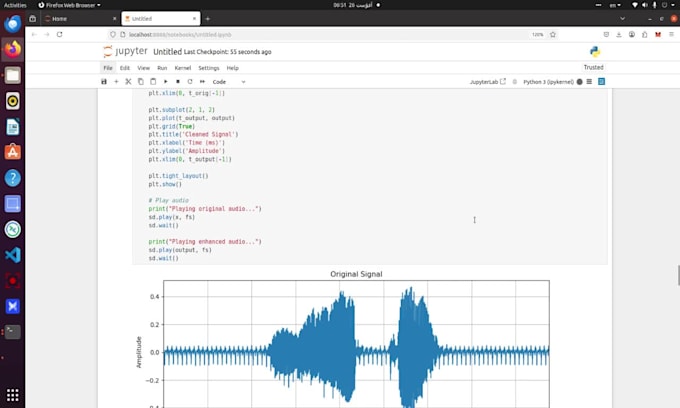Cut the selected cell with the scissors icon
Viewport: 680px width, 408px height.
point(128,82)
